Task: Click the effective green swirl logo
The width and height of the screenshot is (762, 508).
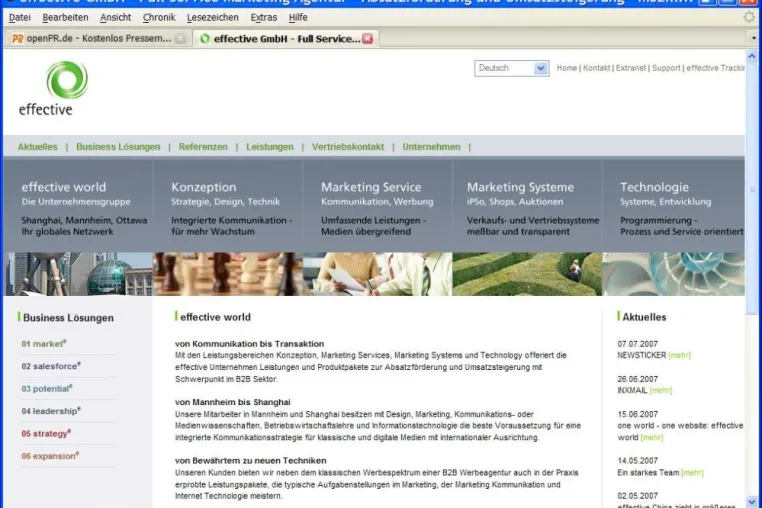Action: 67,79
